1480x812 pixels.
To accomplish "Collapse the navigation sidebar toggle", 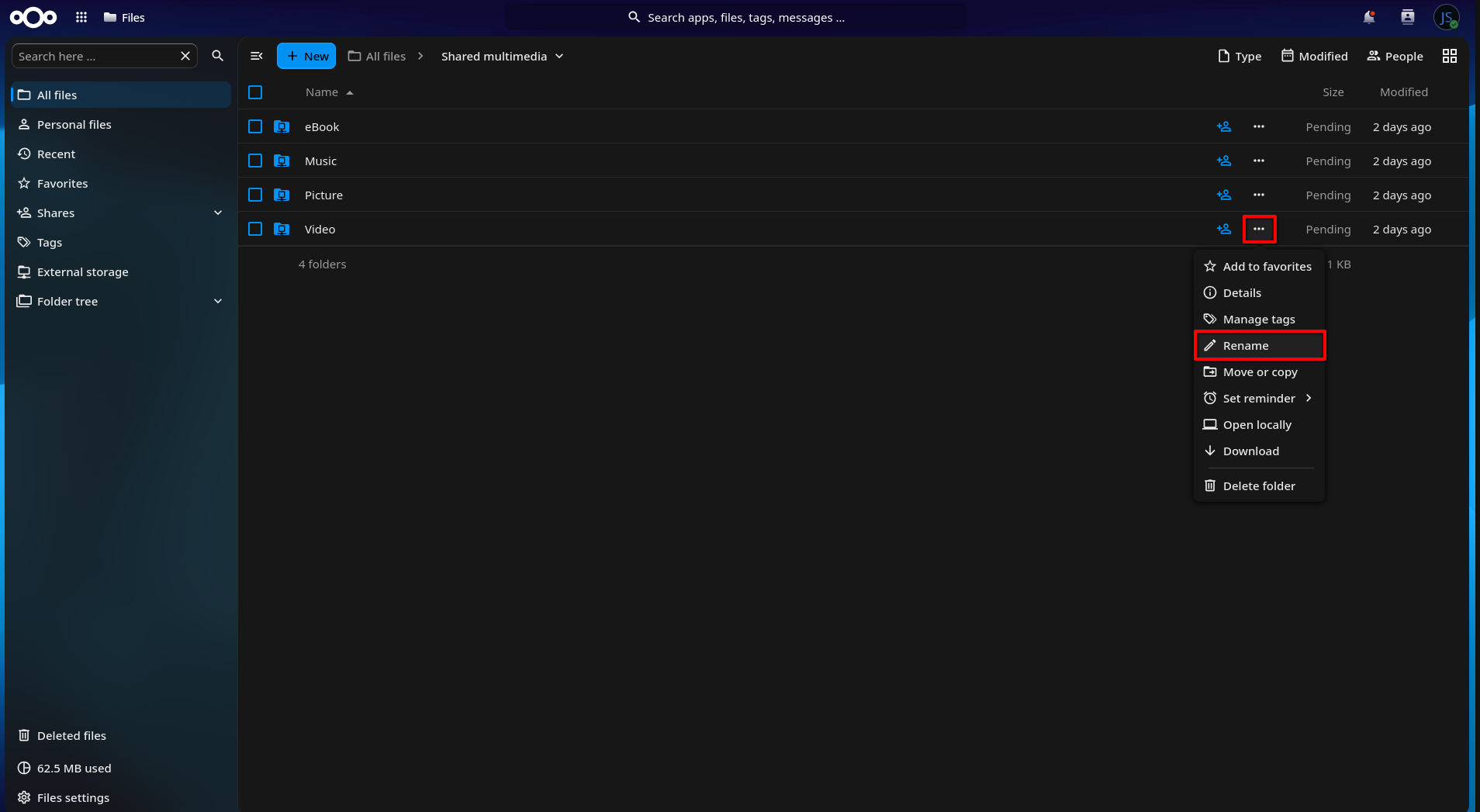I will pyautogui.click(x=257, y=56).
